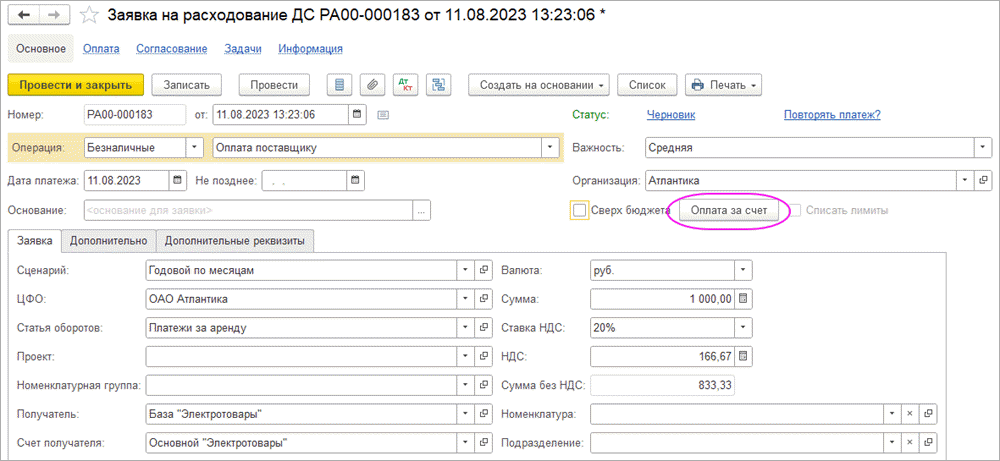The image size is (1000, 461).
Task: Click ellipsis button of Основание field
Action: pyautogui.click(x=422, y=210)
